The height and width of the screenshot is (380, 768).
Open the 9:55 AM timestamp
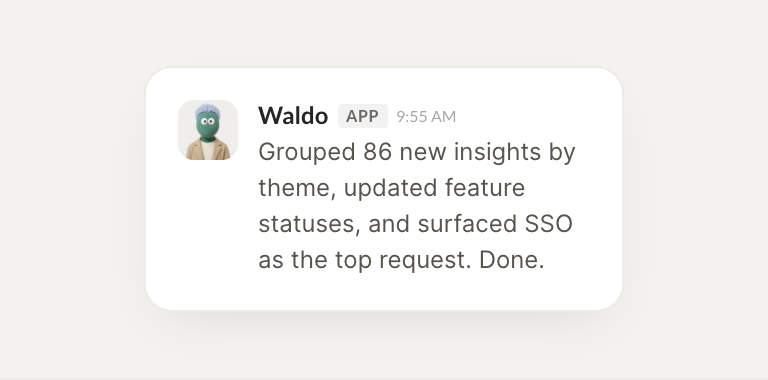click(426, 117)
